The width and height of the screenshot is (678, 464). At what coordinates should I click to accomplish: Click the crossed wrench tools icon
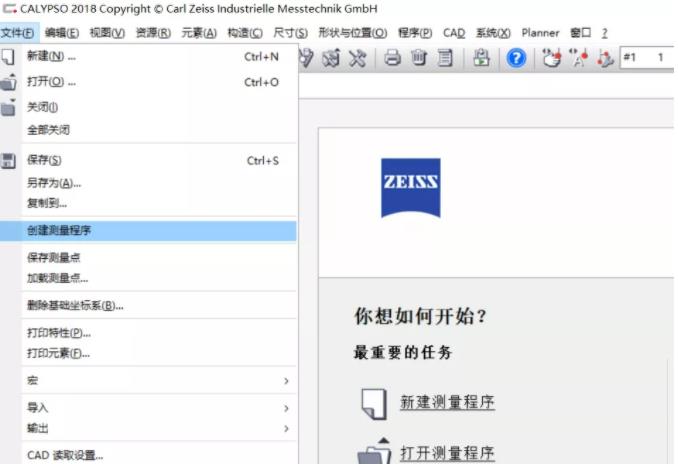pyautogui.click(x=358, y=58)
